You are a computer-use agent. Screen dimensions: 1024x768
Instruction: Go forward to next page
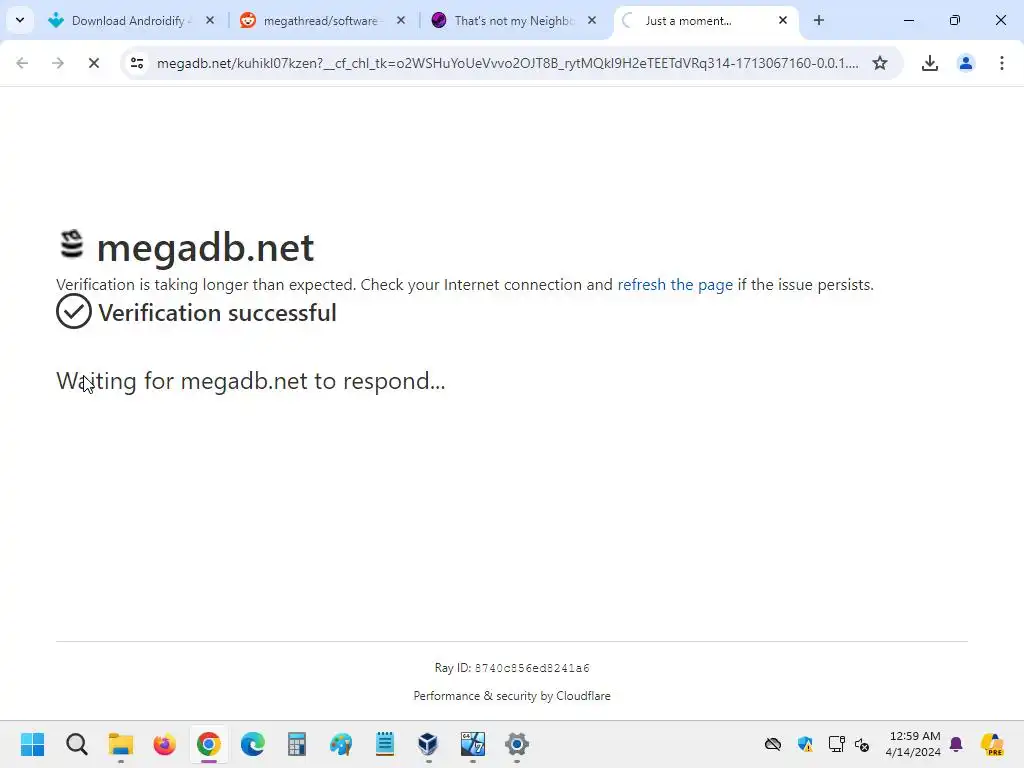pos(58,63)
